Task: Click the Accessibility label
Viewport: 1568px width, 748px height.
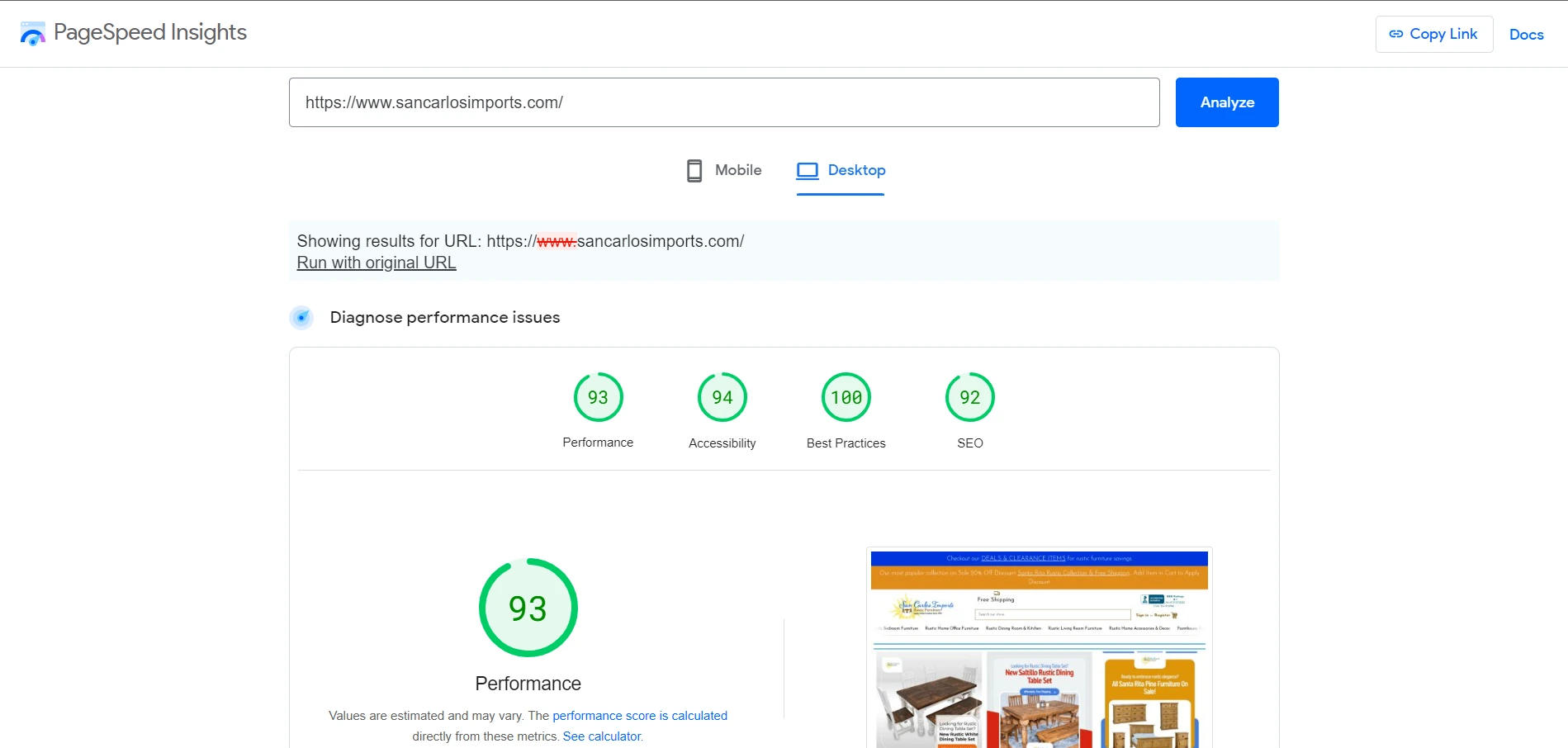Action: point(722,443)
